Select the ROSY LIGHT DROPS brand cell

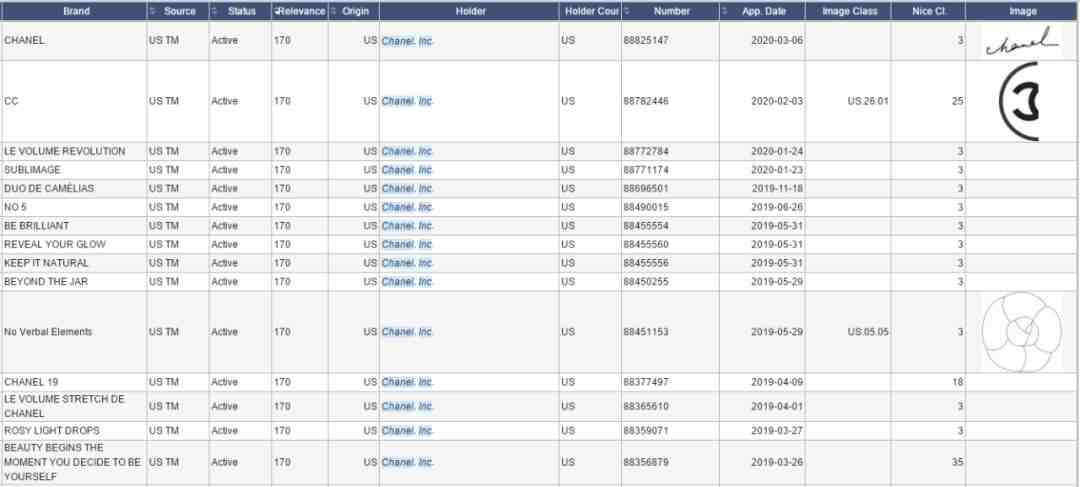point(74,431)
